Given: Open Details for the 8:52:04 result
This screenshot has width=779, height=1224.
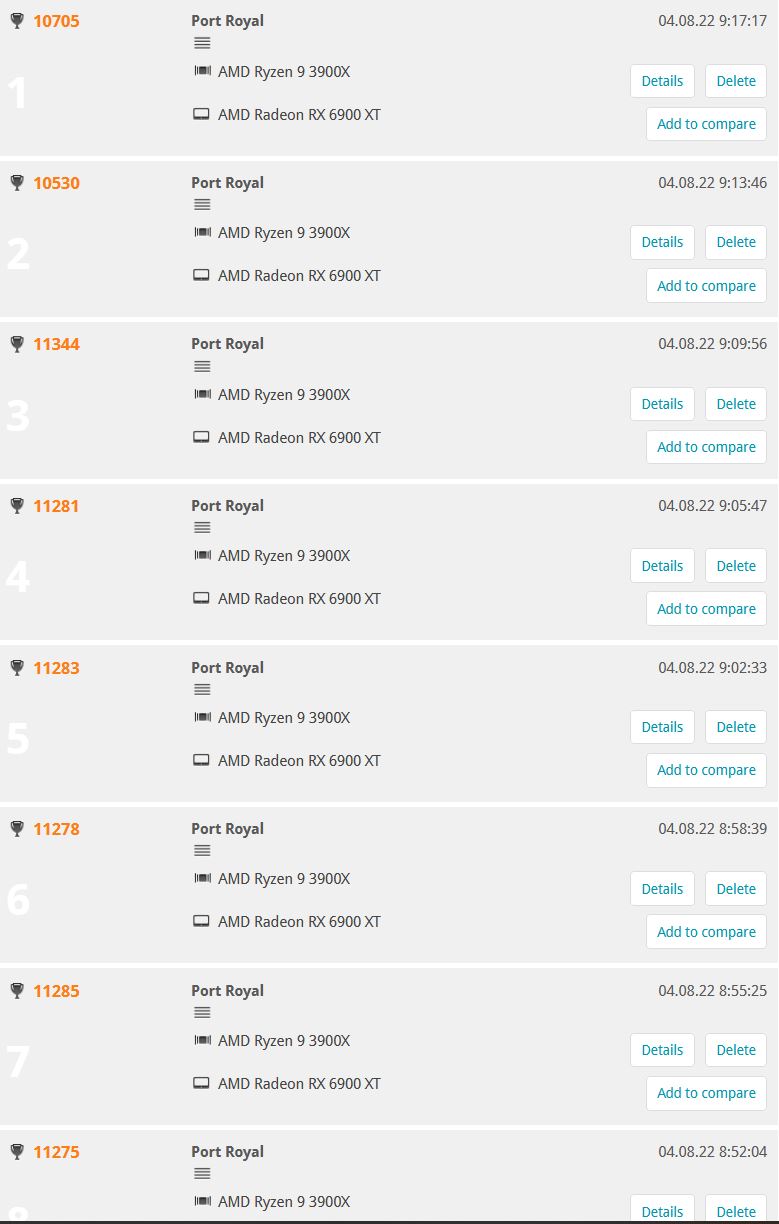Looking at the screenshot, I should (662, 1210).
